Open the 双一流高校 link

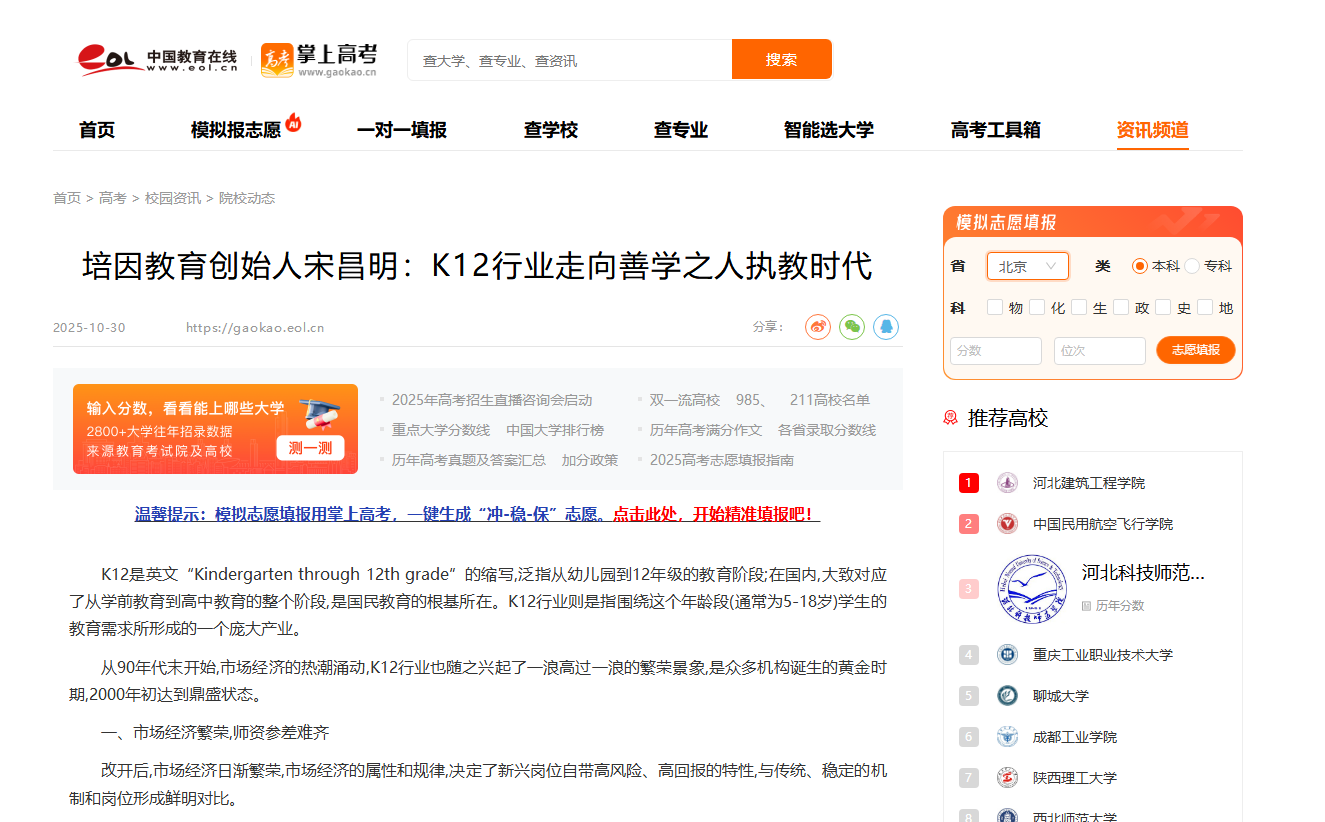click(x=684, y=400)
